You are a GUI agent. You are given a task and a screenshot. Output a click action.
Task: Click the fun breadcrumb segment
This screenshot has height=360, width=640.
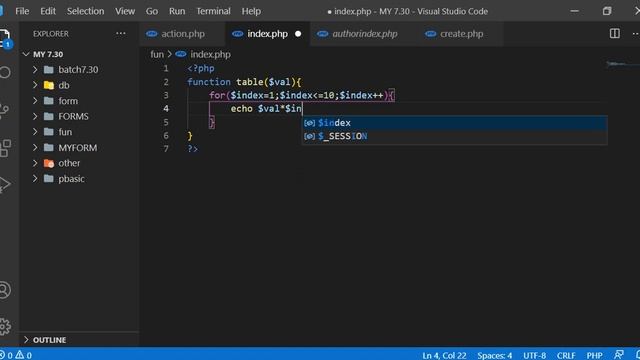tap(157, 54)
